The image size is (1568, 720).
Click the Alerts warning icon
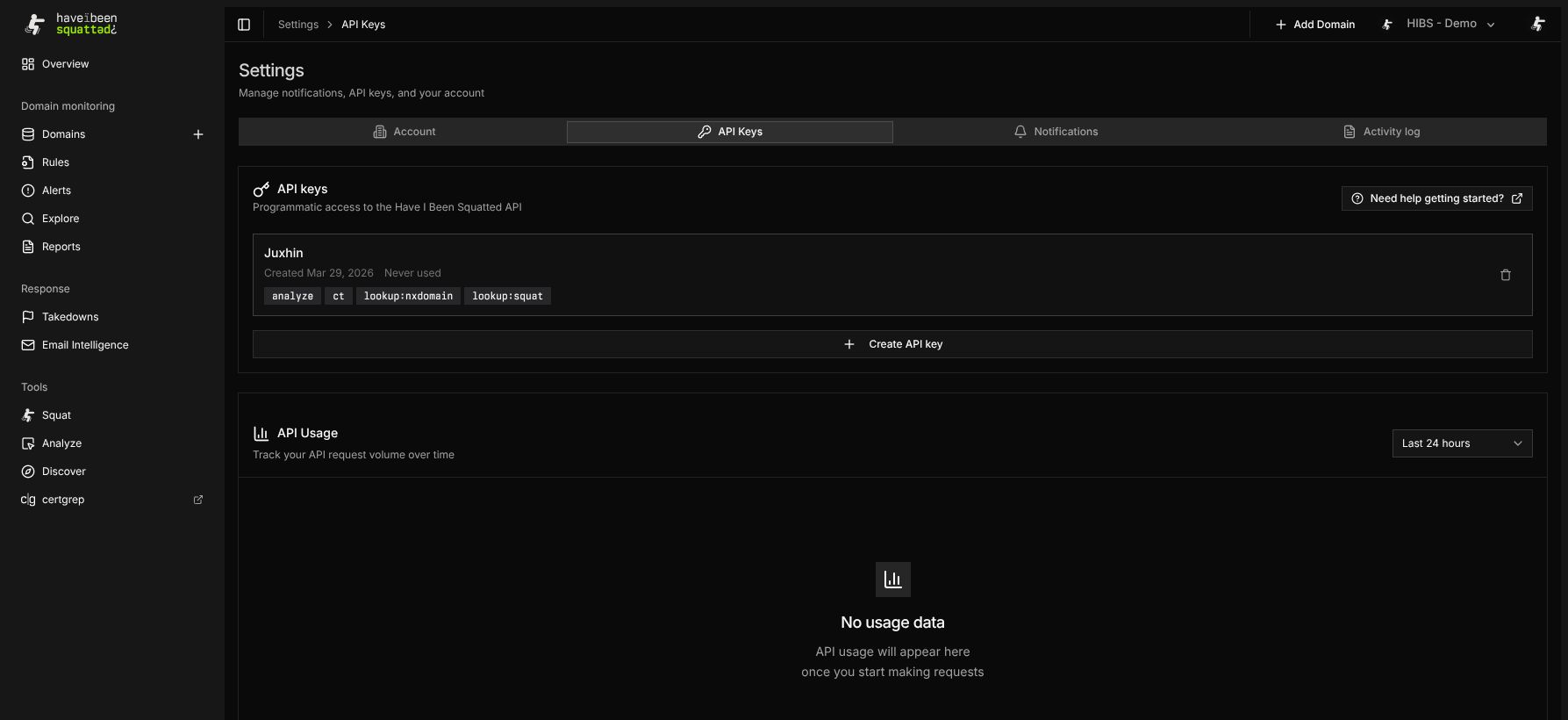tap(28, 191)
